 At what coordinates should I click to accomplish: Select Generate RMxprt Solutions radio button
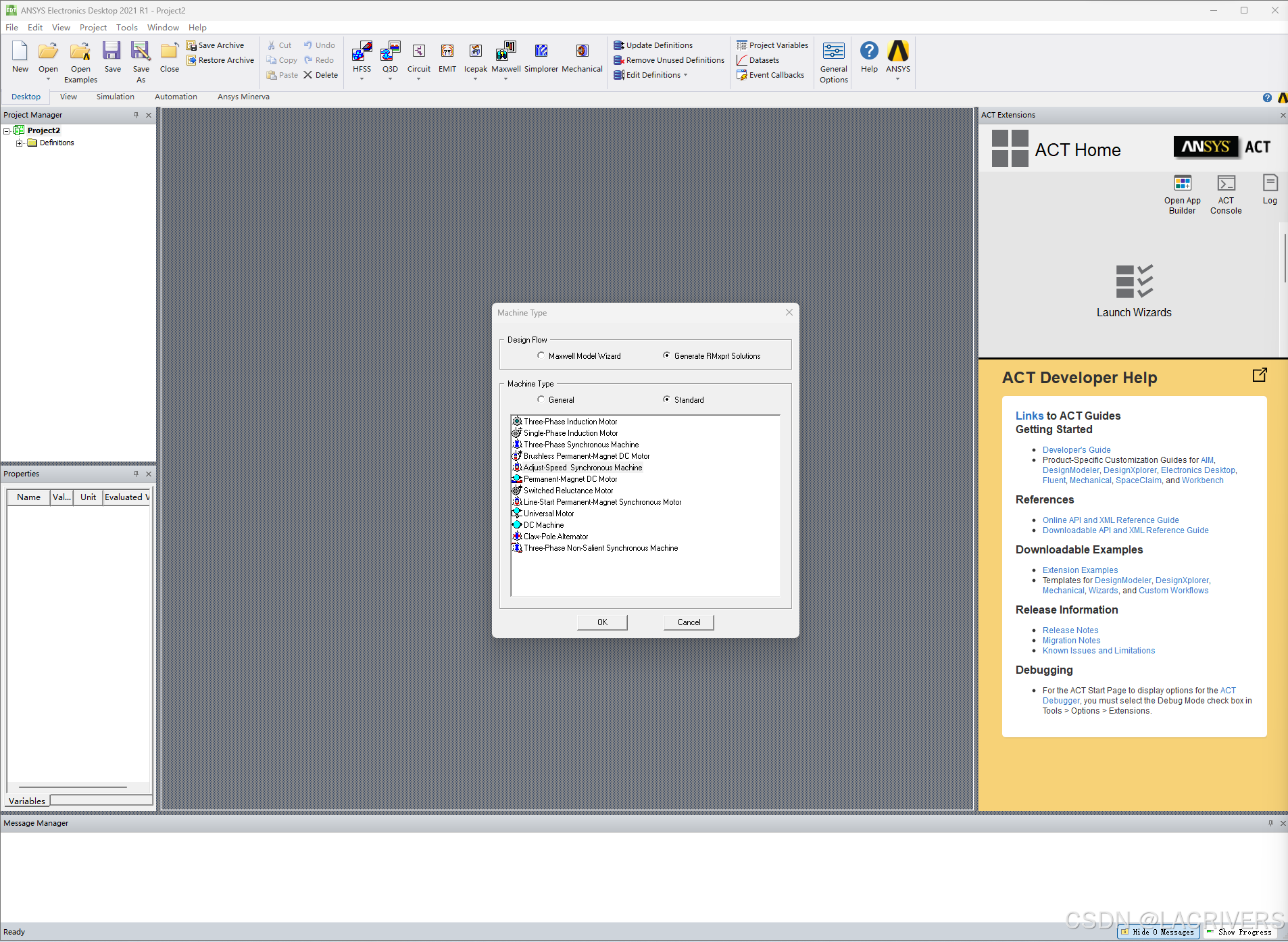(x=666, y=355)
